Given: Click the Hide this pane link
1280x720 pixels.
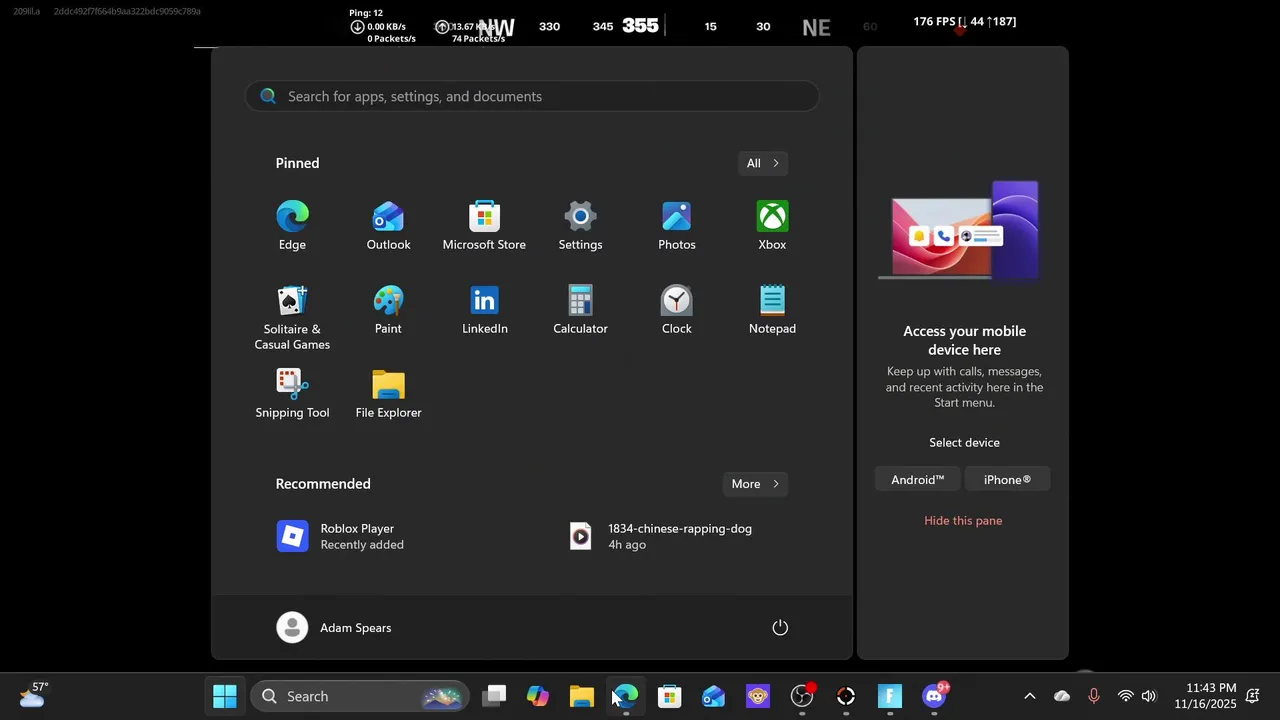Looking at the screenshot, I should click(963, 520).
